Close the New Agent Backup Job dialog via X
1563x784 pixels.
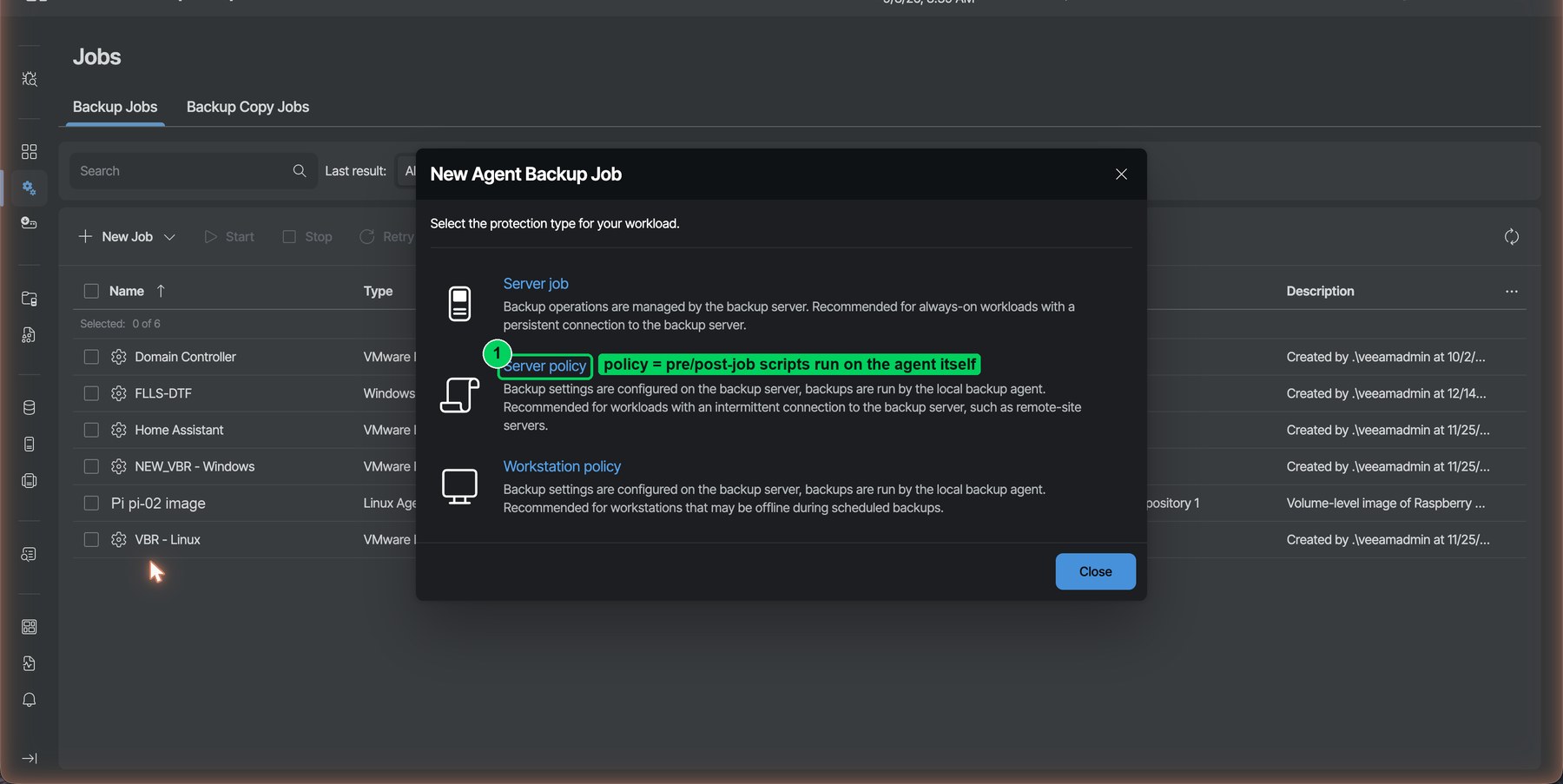pos(1121,175)
